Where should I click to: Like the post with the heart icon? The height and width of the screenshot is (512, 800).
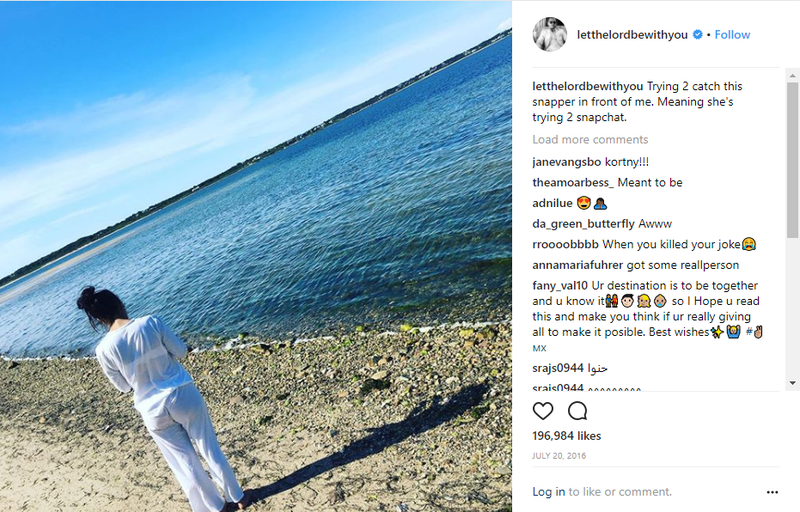point(543,411)
